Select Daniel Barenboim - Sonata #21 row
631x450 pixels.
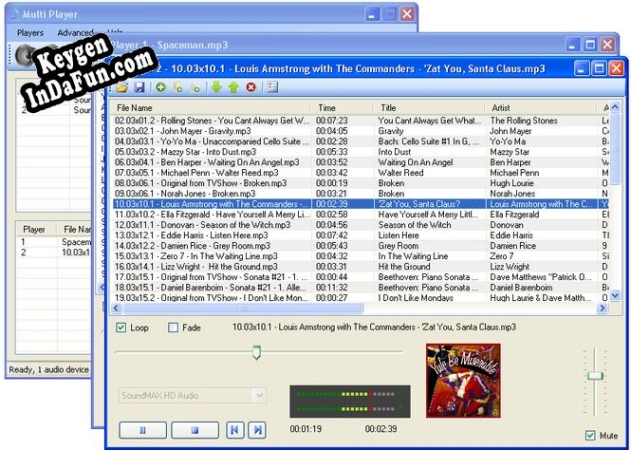(359, 288)
